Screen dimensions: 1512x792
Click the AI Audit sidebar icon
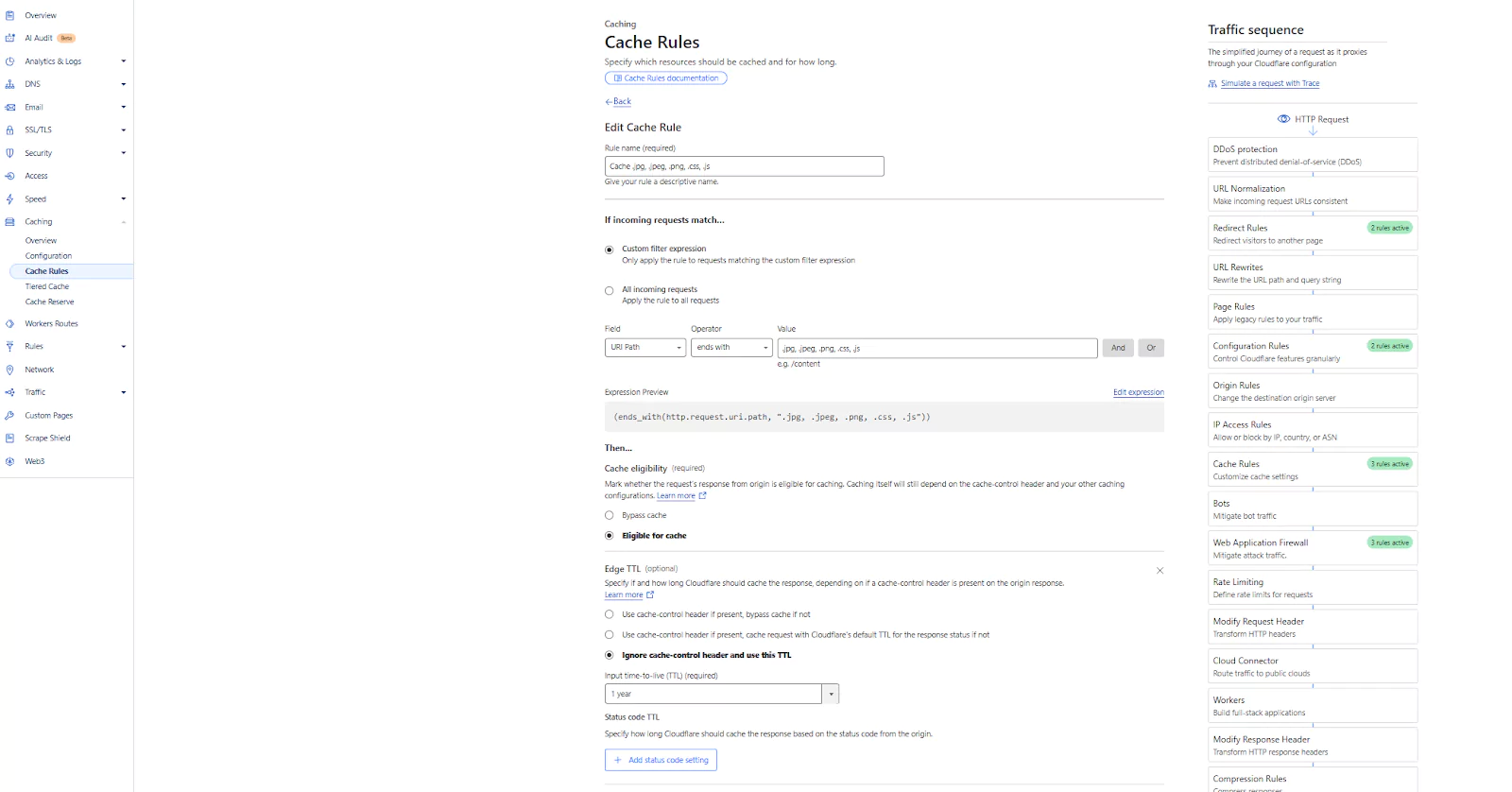9,38
